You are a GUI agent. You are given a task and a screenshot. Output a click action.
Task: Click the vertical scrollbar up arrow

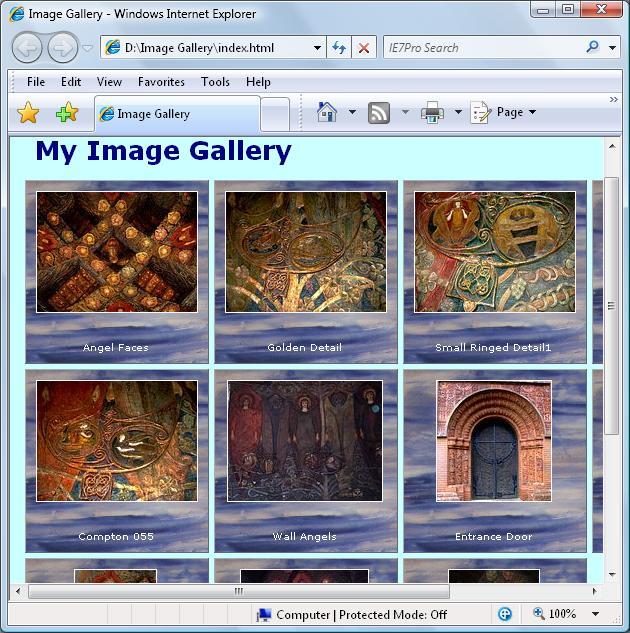pos(612,146)
